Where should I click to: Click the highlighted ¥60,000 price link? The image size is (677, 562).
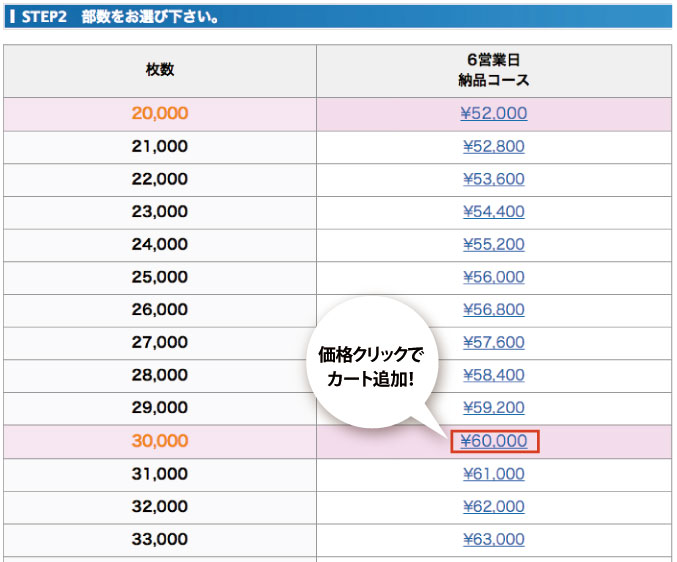point(494,441)
